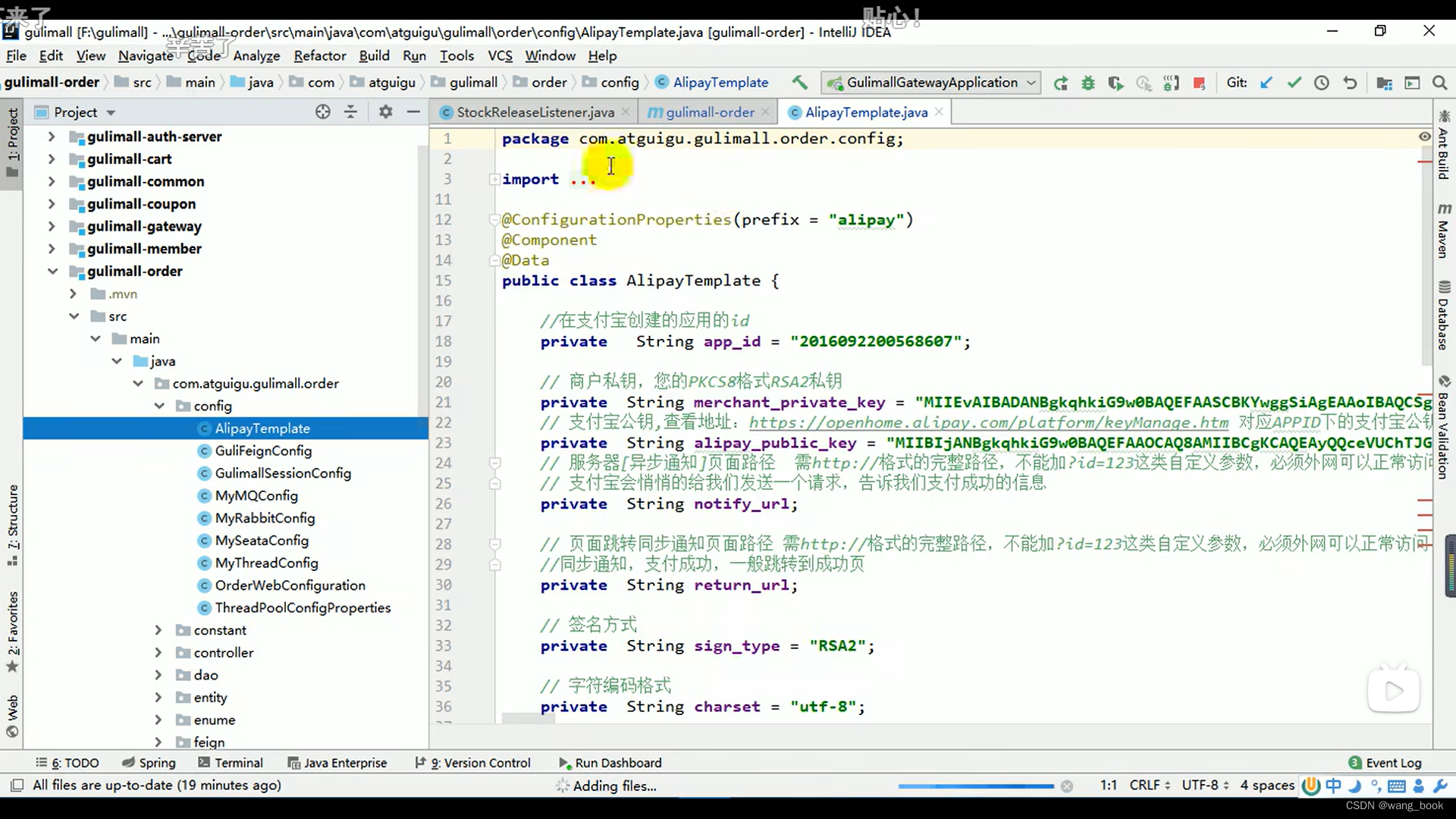Click the Java Enterprise icon

point(291,763)
